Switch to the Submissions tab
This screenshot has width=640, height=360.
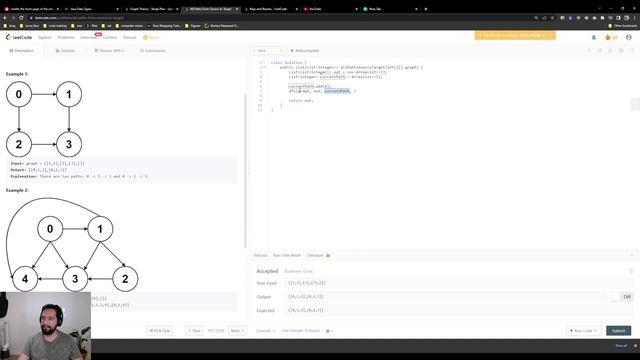[x=153, y=51]
